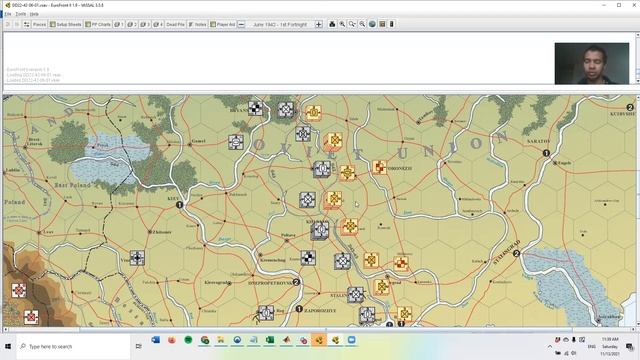Click the webcam video thumbnail
The height and width of the screenshot is (360, 640).
click(x=592, y=64)
